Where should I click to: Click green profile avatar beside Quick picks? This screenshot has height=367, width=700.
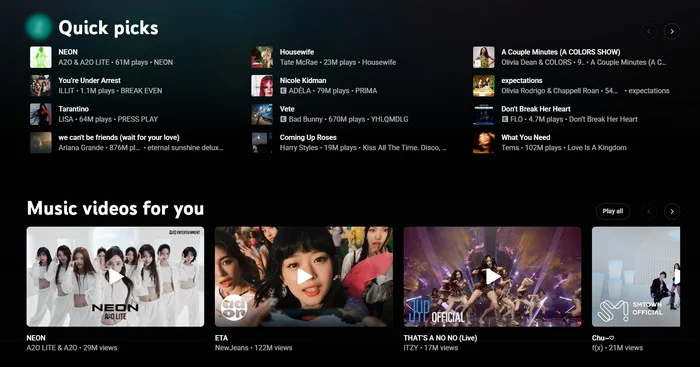click(39, 26)
